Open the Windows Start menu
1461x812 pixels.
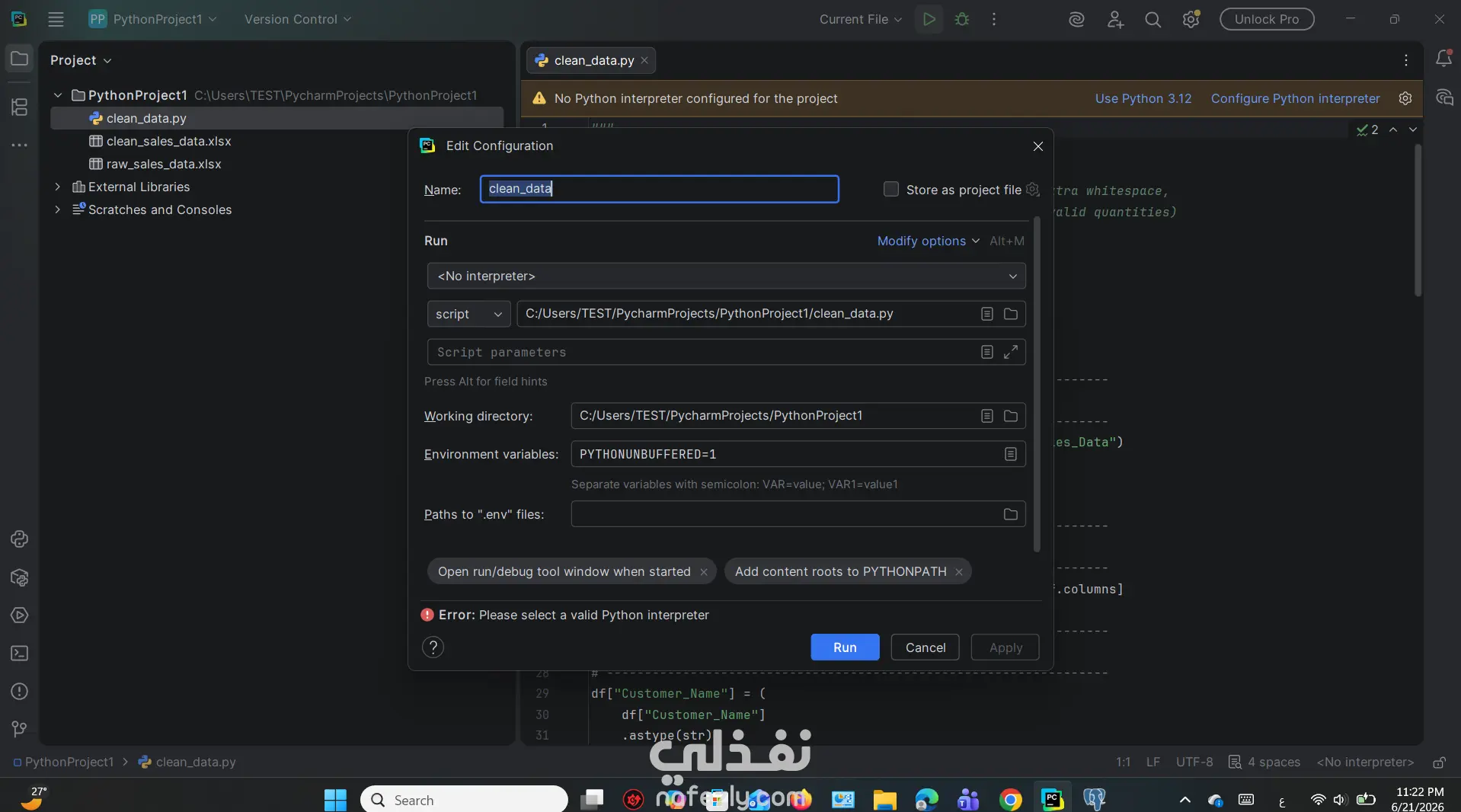(335, 800)
